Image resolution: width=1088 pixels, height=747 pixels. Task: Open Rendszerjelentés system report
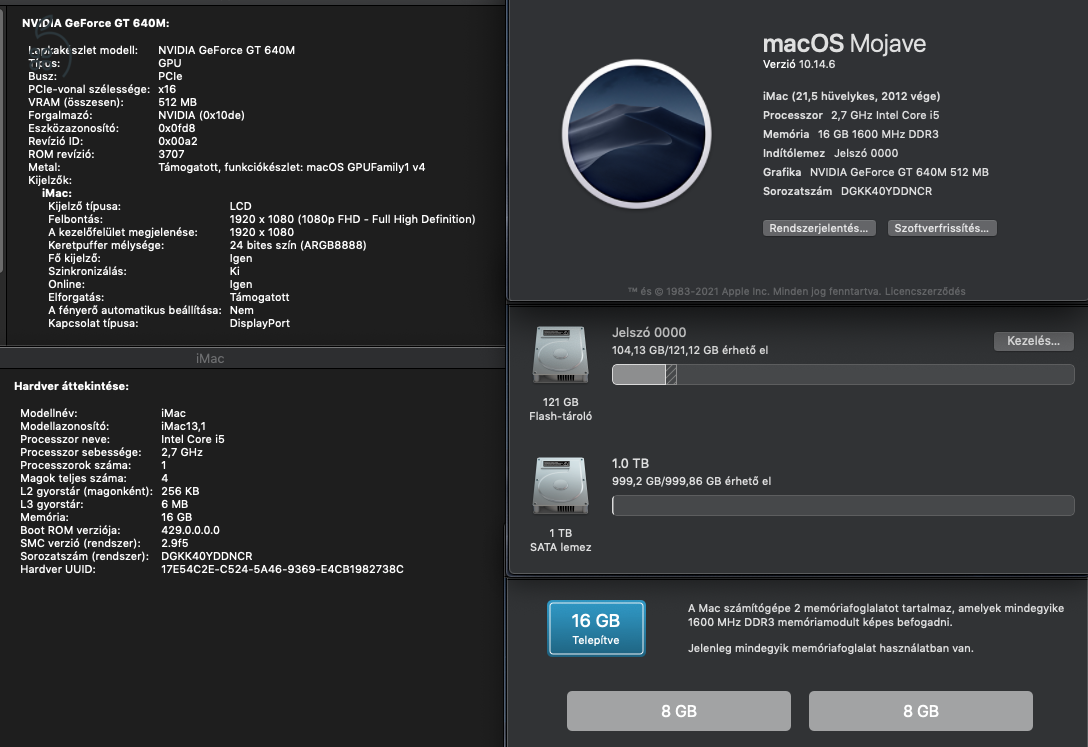(x=819, y=228)
